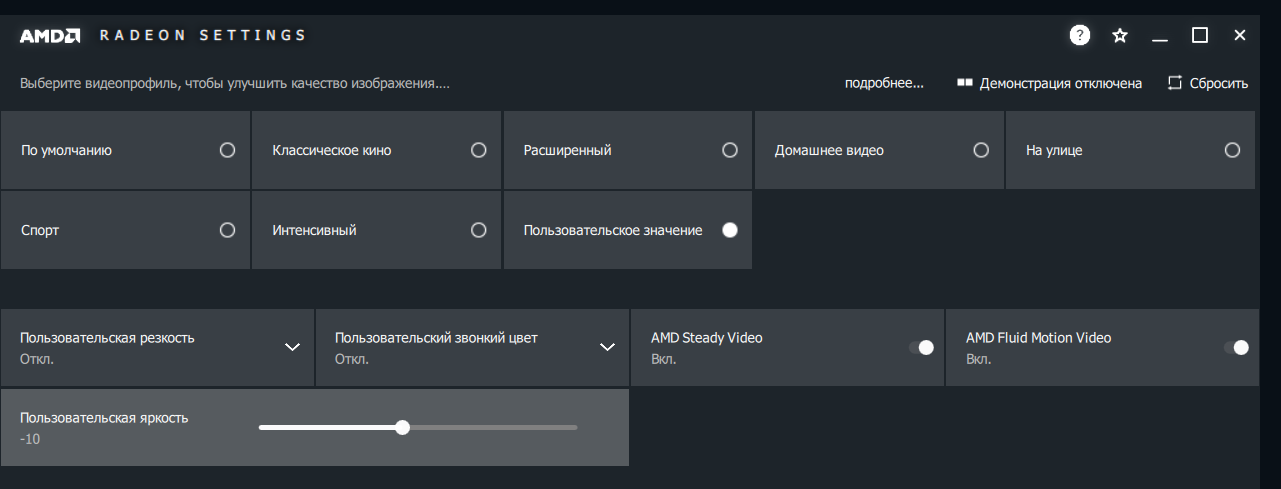The height and width of the screenshot is (489, 1281).
Task: Close the Radeon Settings window
Action: pyautogui.click(x=1240, y=36)
